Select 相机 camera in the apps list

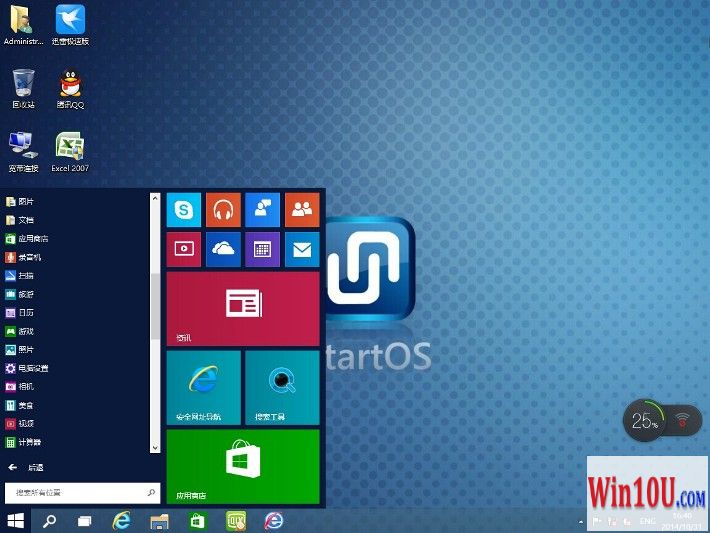pos(19,386)
